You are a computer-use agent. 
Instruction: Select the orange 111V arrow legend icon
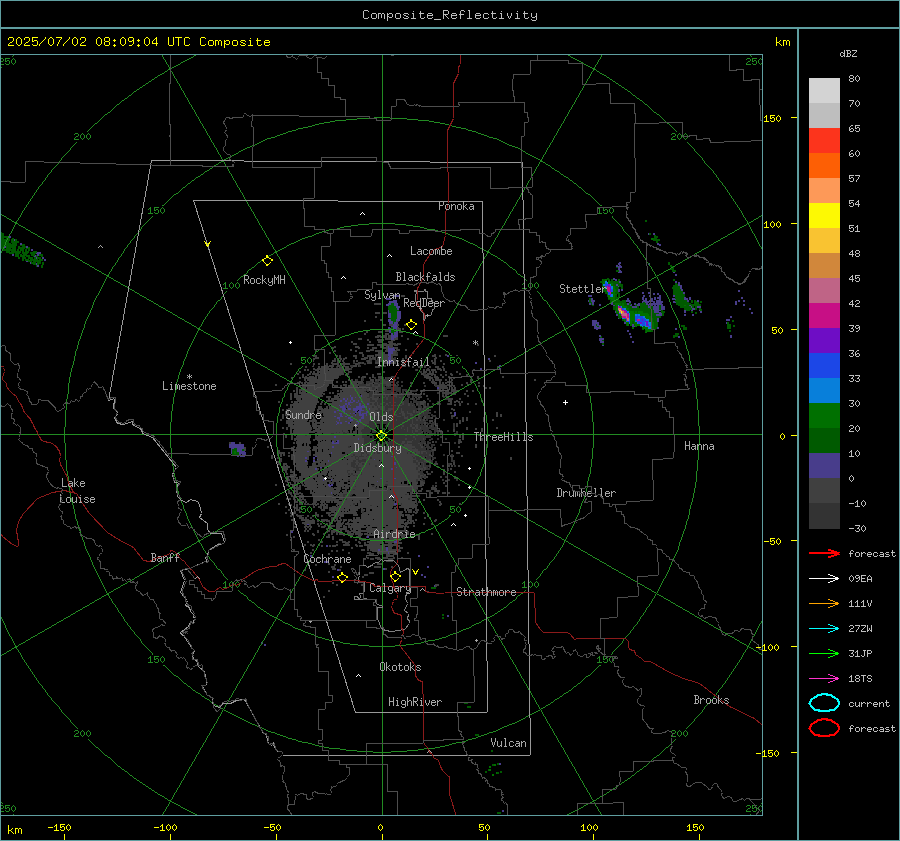pyautogui.click(x=824, y=603)
